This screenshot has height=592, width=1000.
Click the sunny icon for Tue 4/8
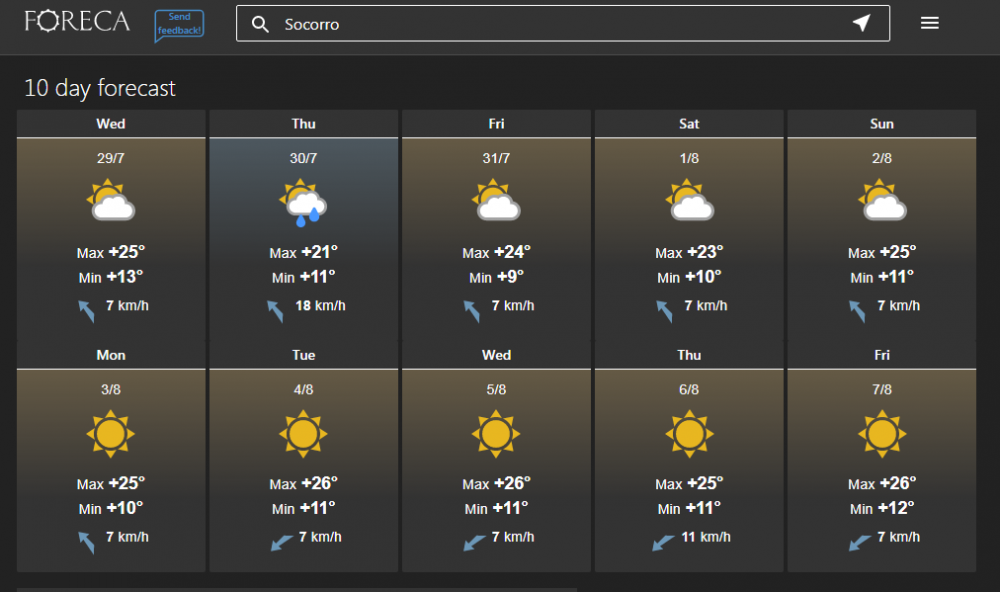[x=304, y=434]
